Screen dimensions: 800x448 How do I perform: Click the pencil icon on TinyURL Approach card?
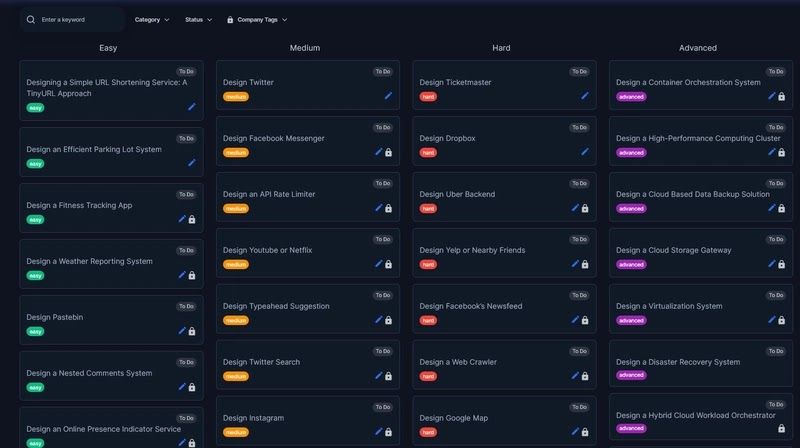(x=191, y=106)
